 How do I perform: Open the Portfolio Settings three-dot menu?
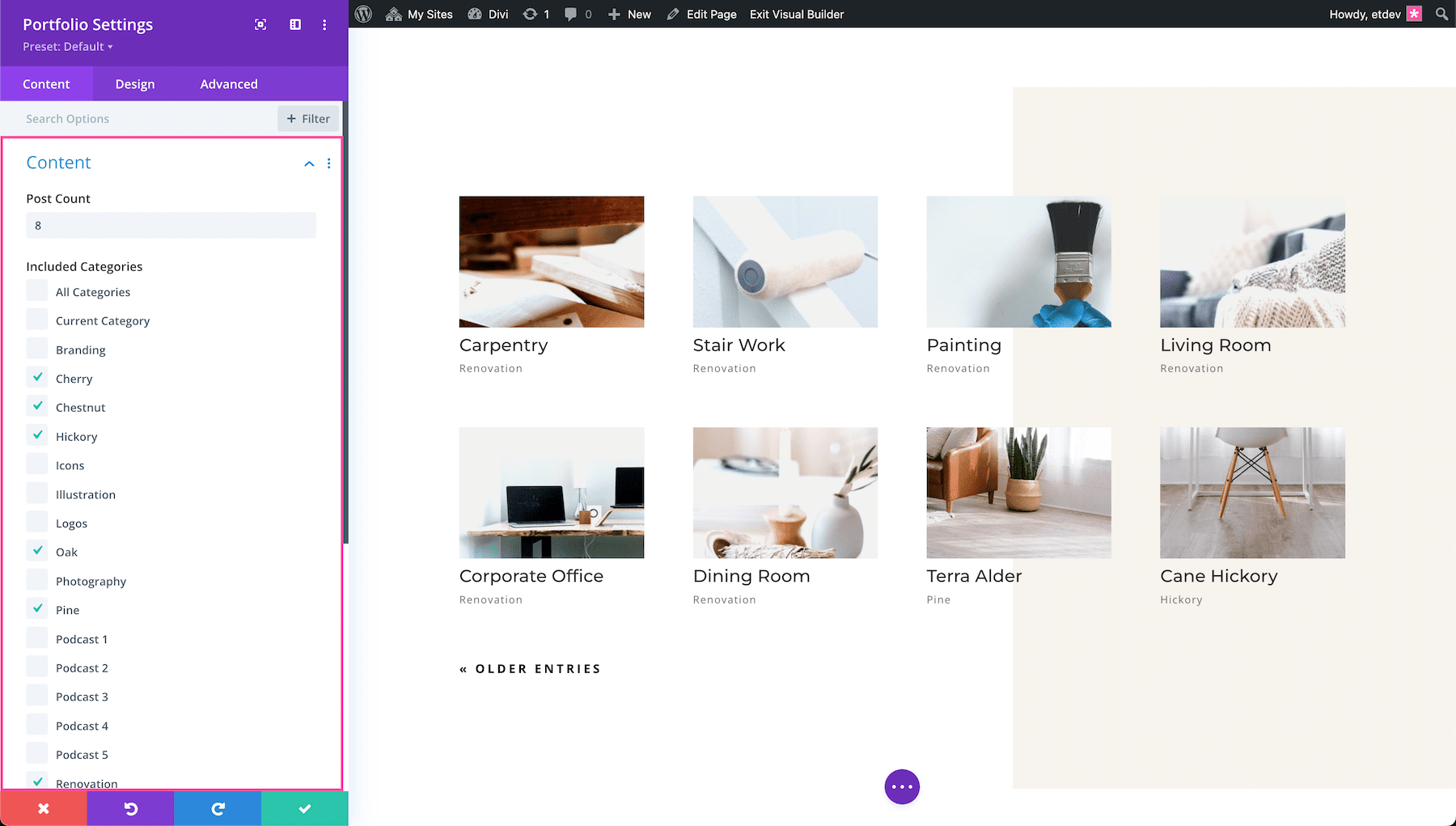coord(324,24)
